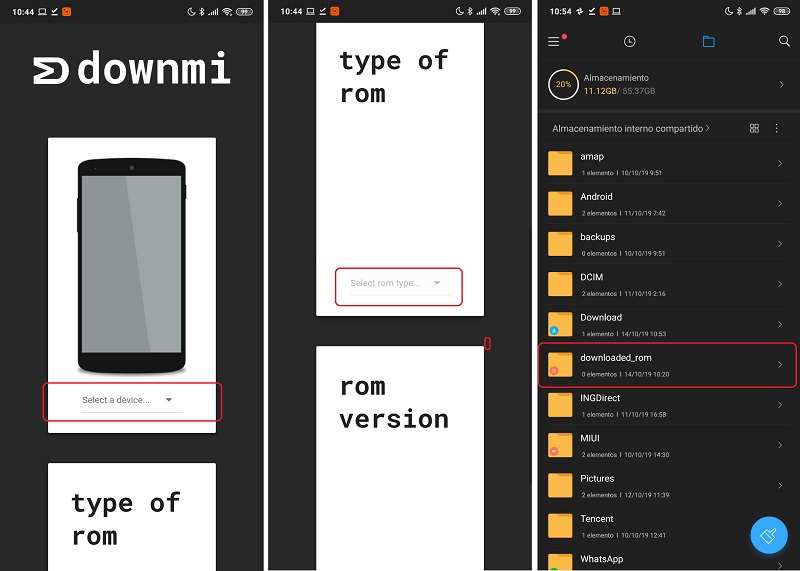Switch to grid view layout
The height and width of the screenshot is (571, 800).
tap(754, 128)
